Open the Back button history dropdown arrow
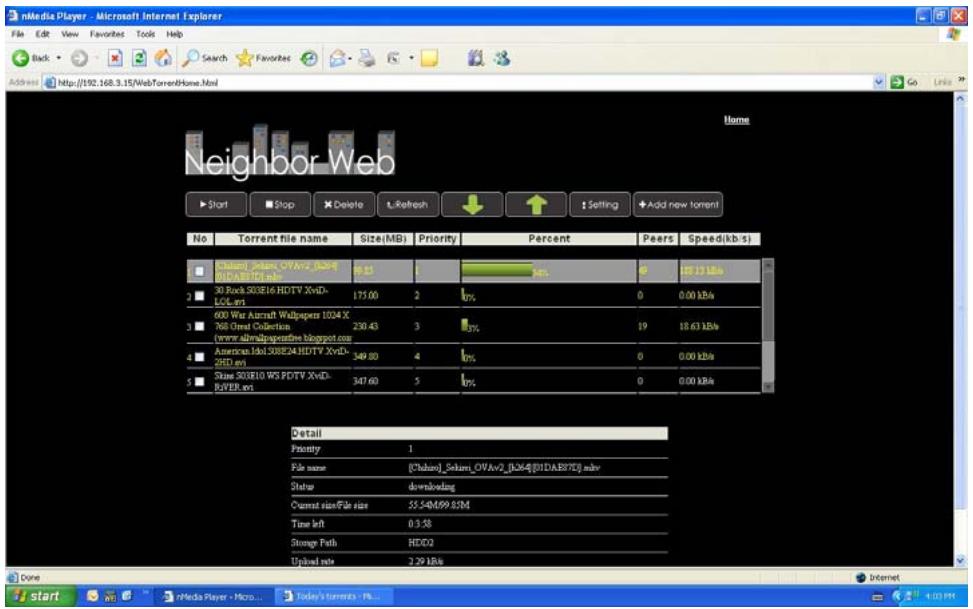Screen dimensions: 973x609 point(59,58)
